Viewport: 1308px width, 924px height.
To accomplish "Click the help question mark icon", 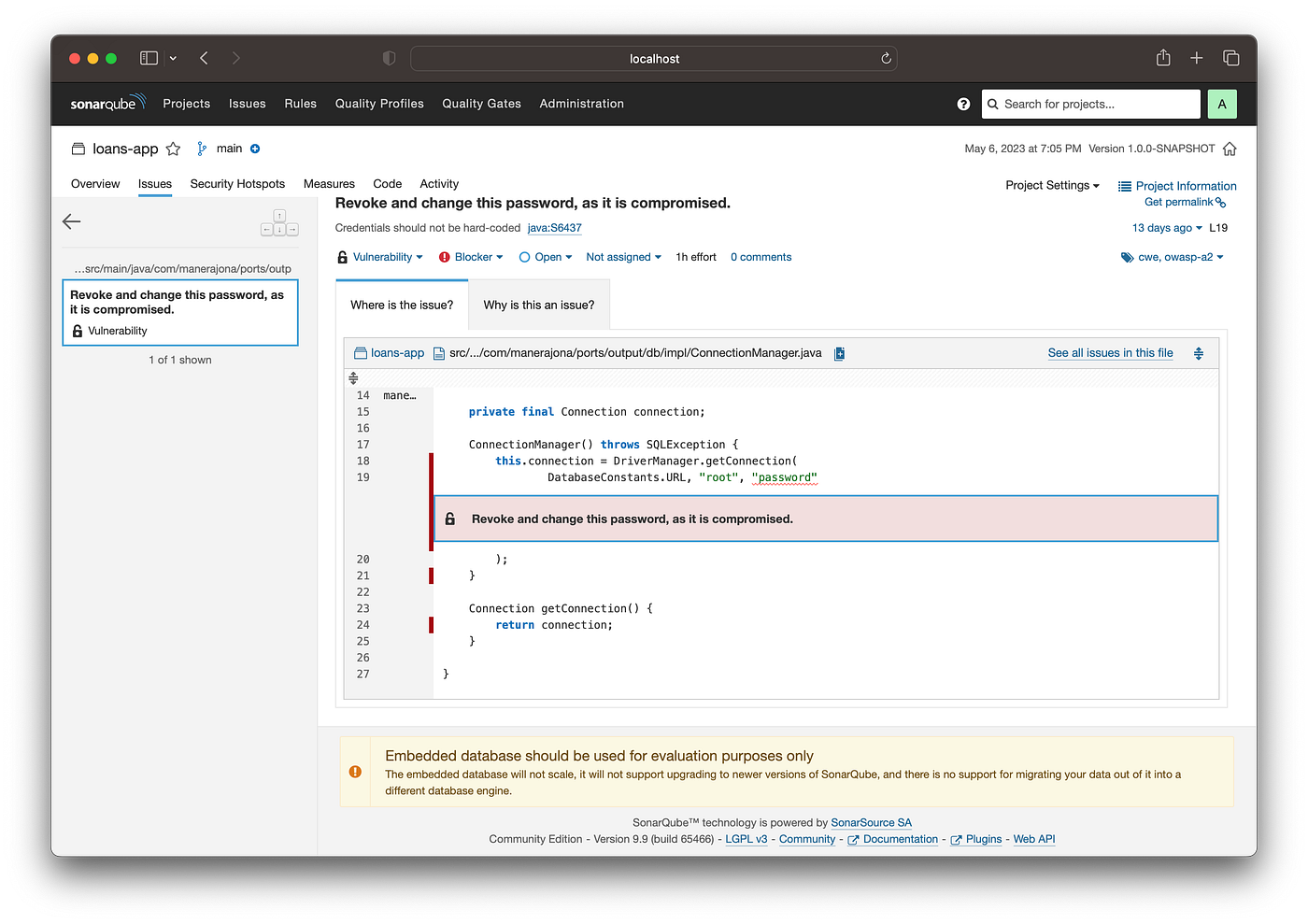I will pyautogui.click(x=963, y=104).
